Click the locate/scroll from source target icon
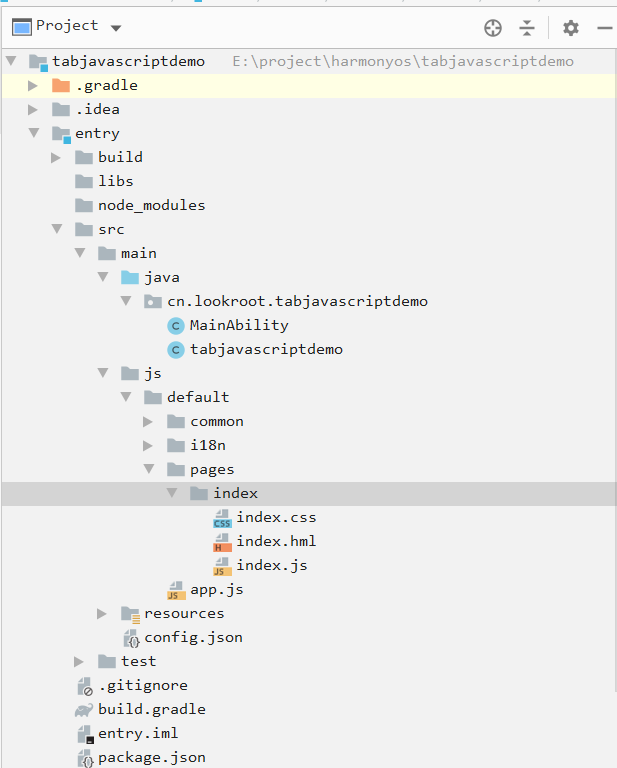 (492, 28)
